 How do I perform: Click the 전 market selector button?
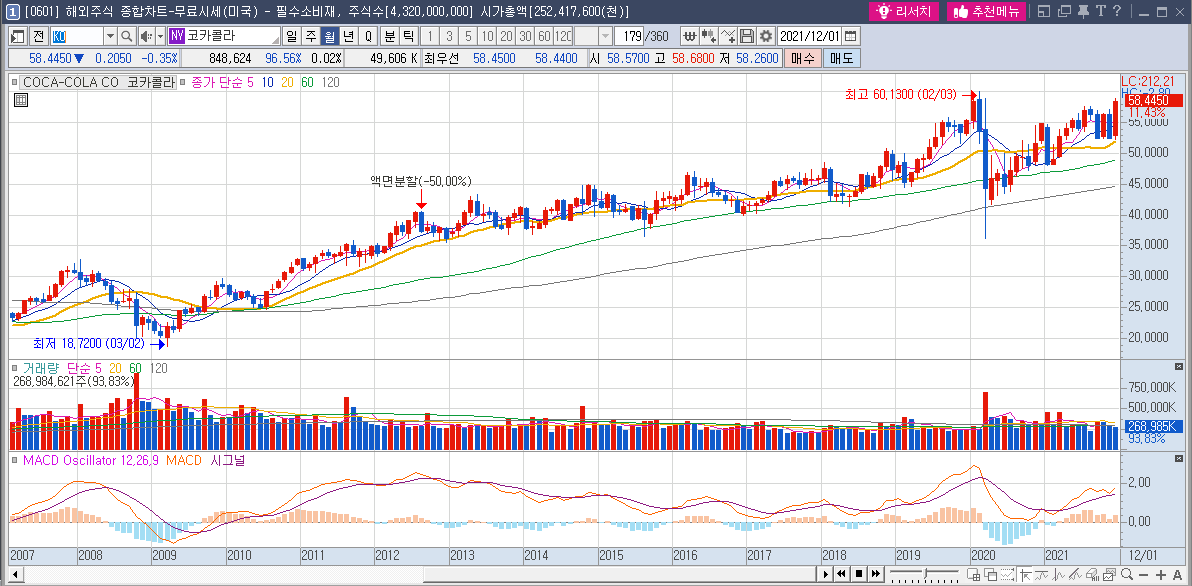click(x=39, y=36)
